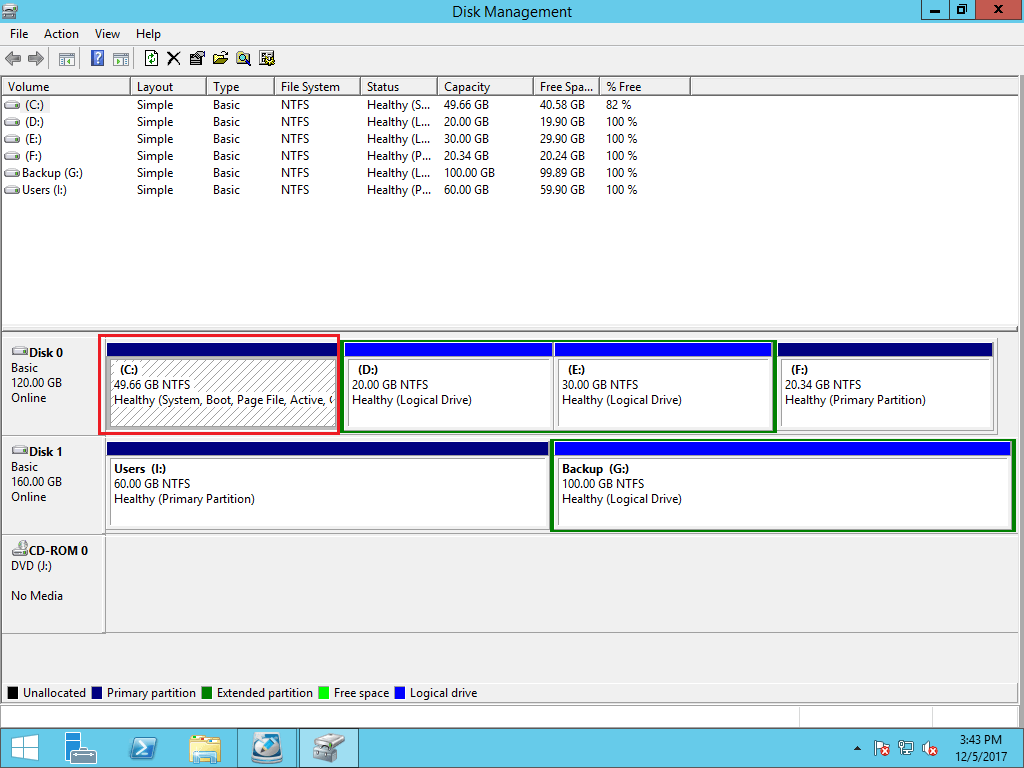This screenshot has width=1024, height=768.
Task: Sort by the Layout column header
Action: tap(168, 87)
